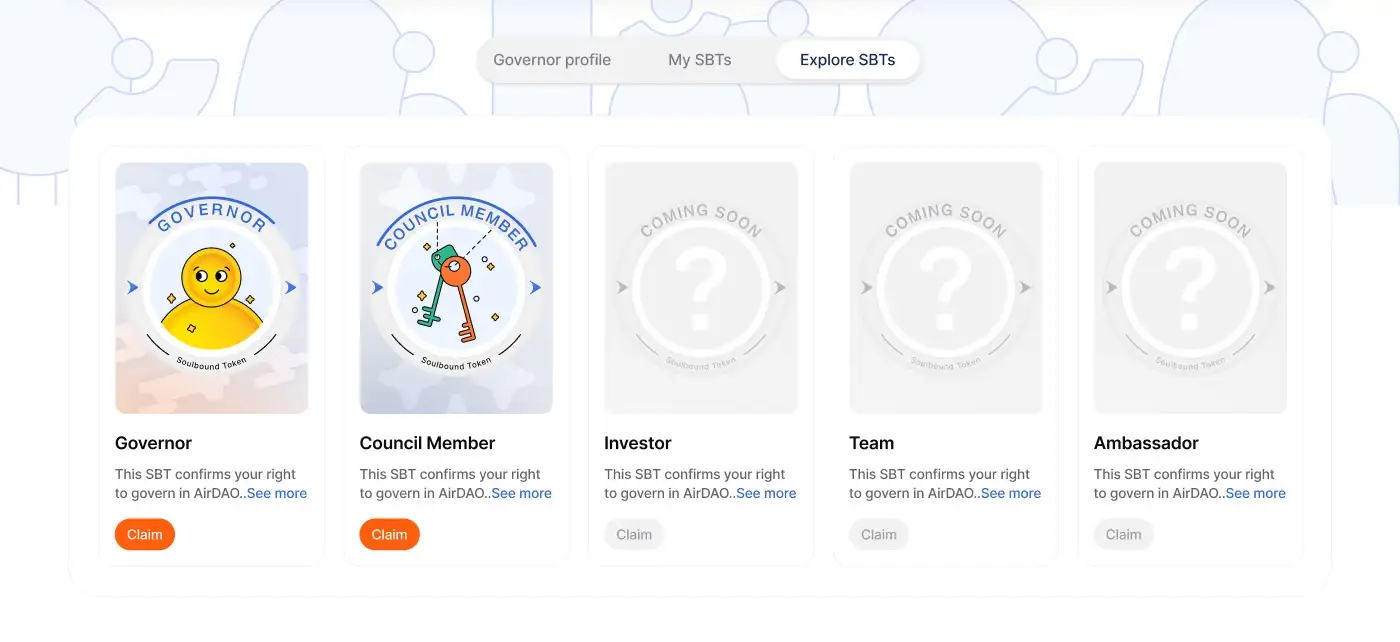Click the Council Member keys badge
1400x642 pixels.
click(x=456, y=288)
